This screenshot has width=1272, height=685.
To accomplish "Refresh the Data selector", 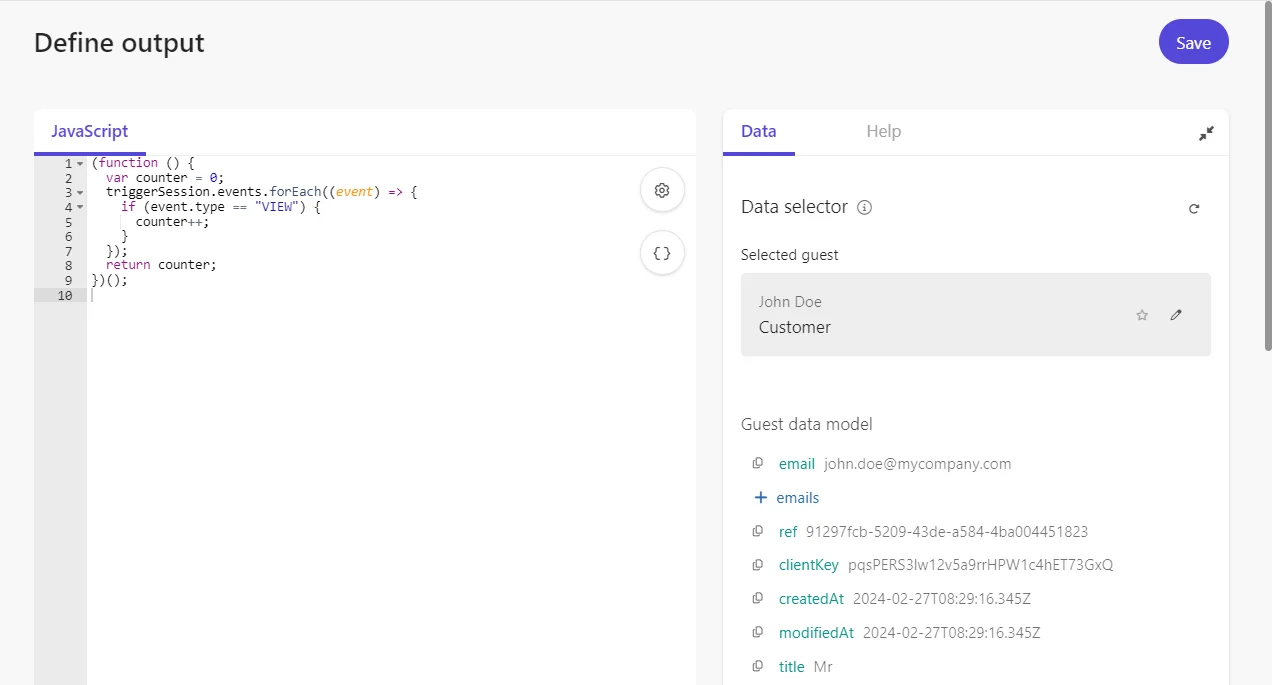I will [1194, 209].
